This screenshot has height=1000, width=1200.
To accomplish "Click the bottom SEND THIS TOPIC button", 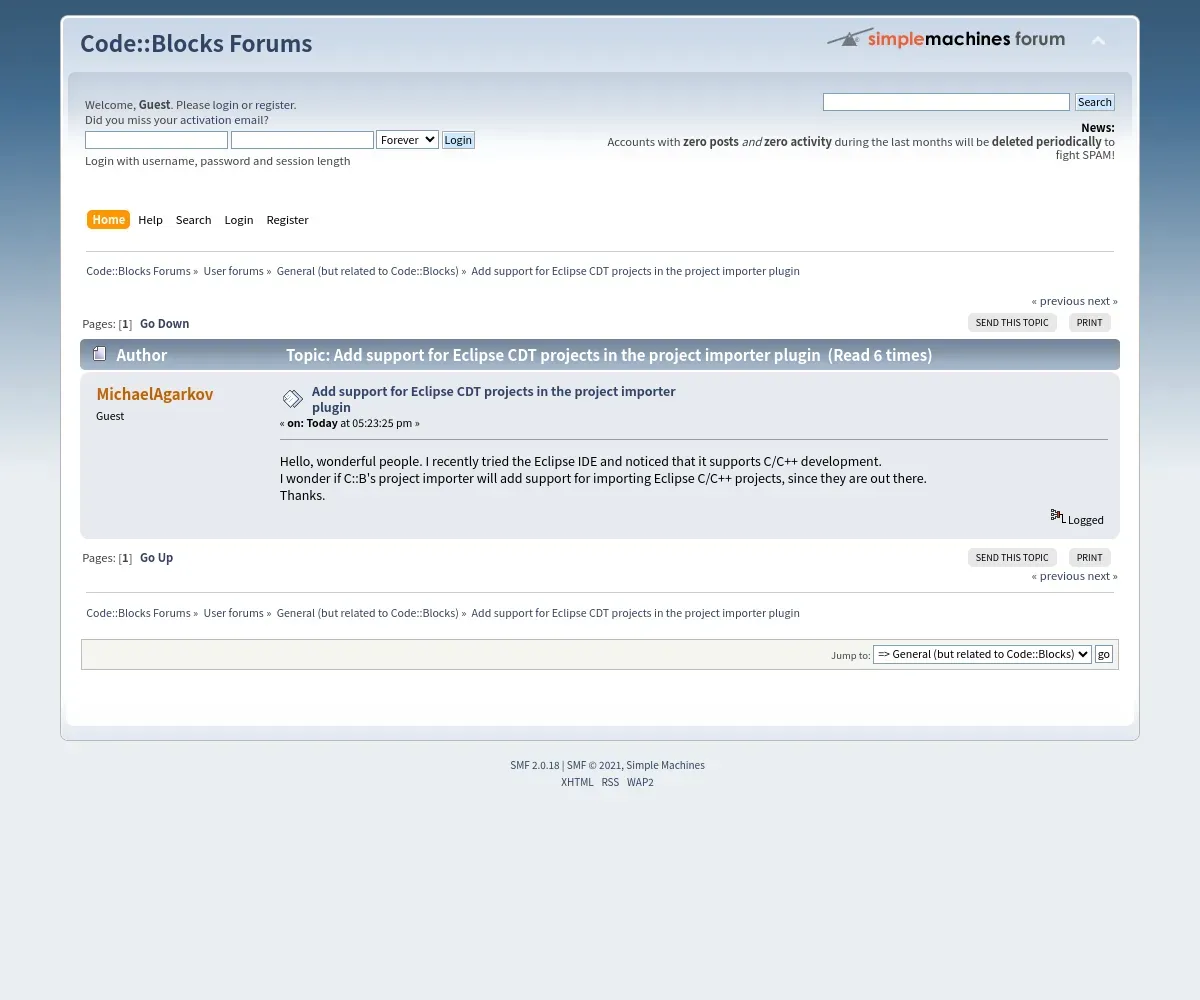I will point(1012,558).
